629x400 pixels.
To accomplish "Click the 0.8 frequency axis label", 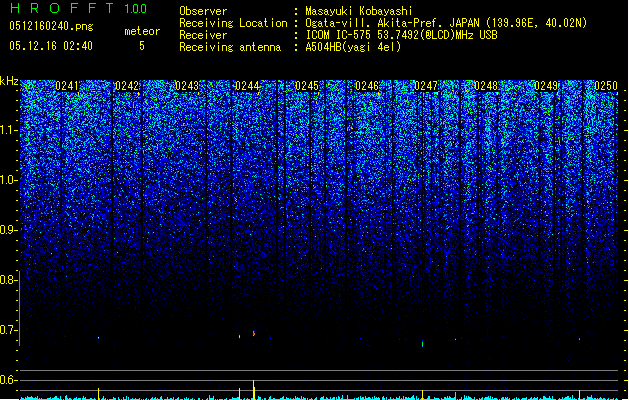I will pyautogui.click(x=8, y=280).
